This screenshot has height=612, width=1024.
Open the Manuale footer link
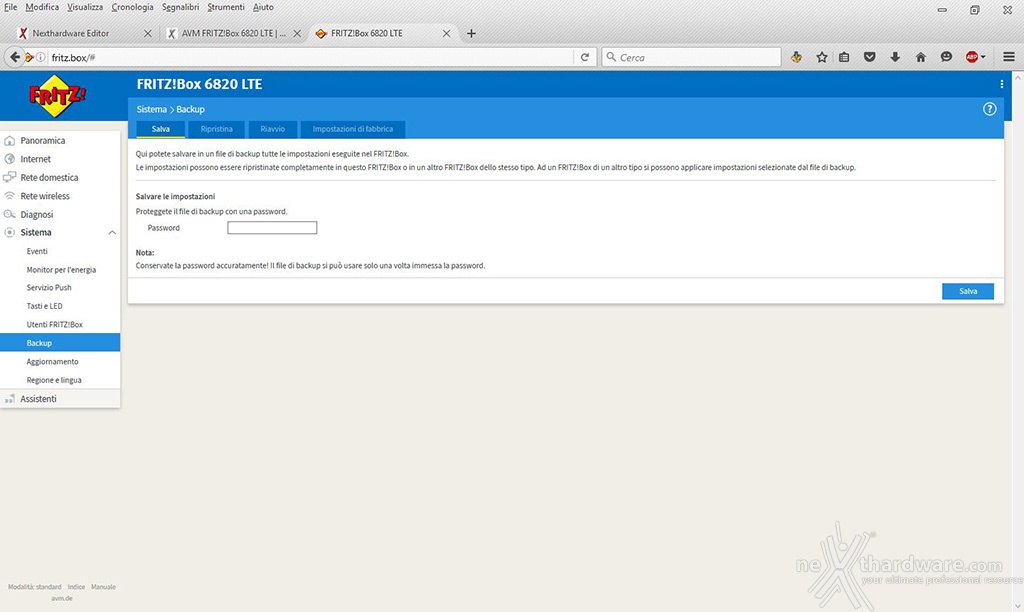(x=103, y=587)
